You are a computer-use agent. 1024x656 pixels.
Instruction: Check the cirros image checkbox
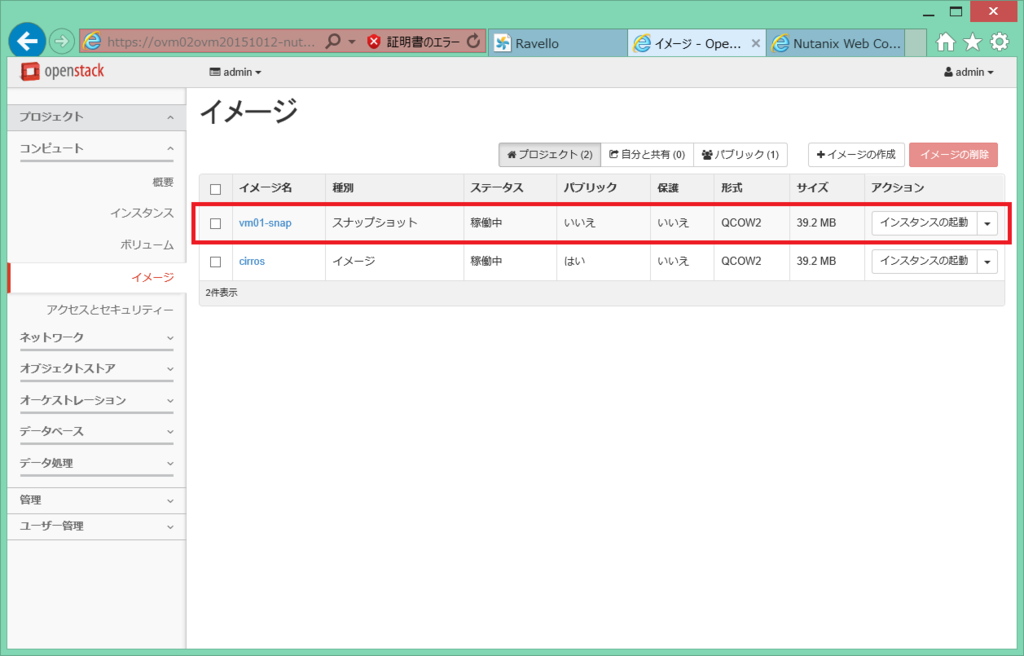pos(217,261)
